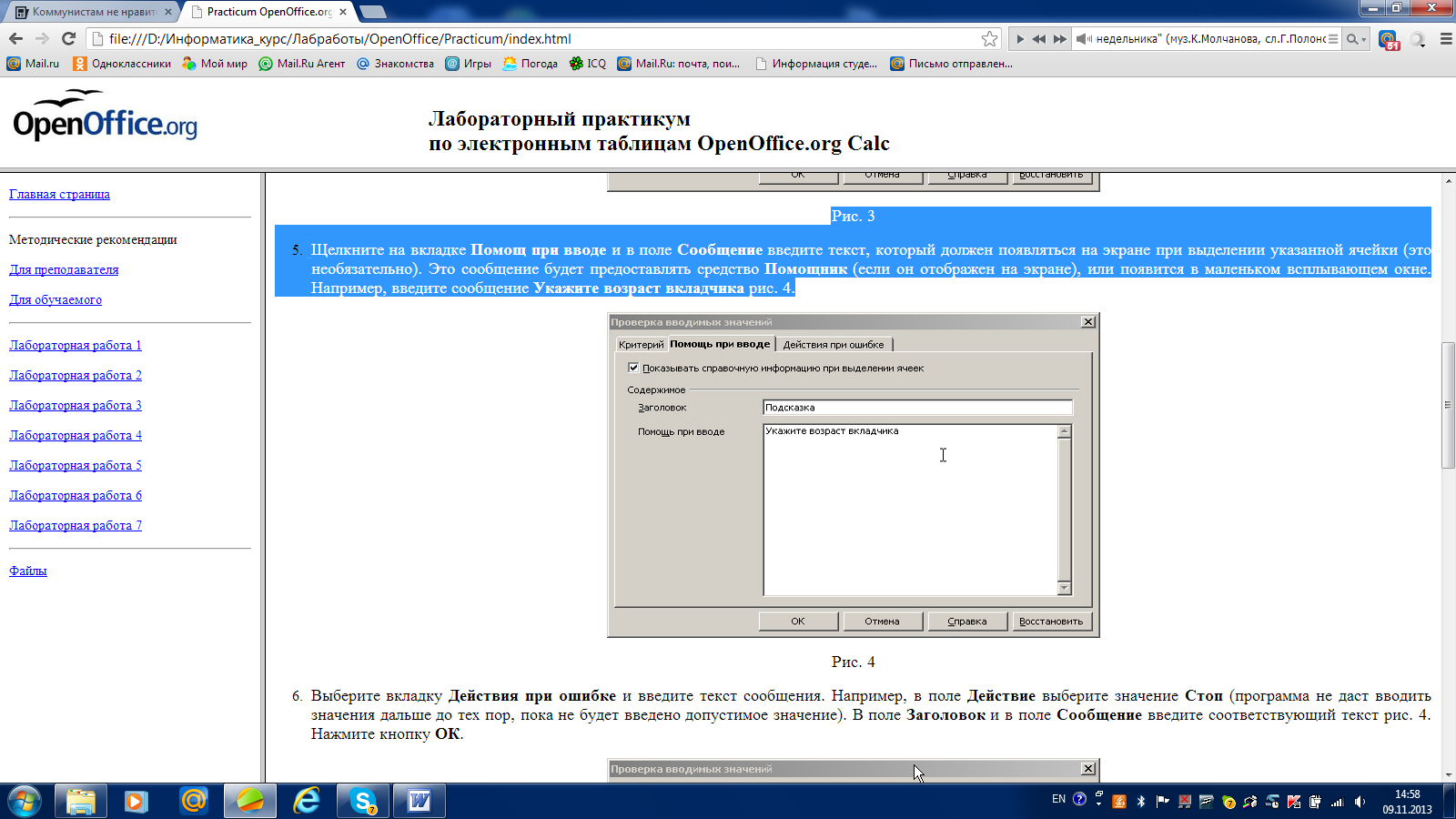Open Mail.Ru Agent taskbar icon
The height and width of the screenshot is (819, 1456).
pyautogui.click(x=194, y=801)
